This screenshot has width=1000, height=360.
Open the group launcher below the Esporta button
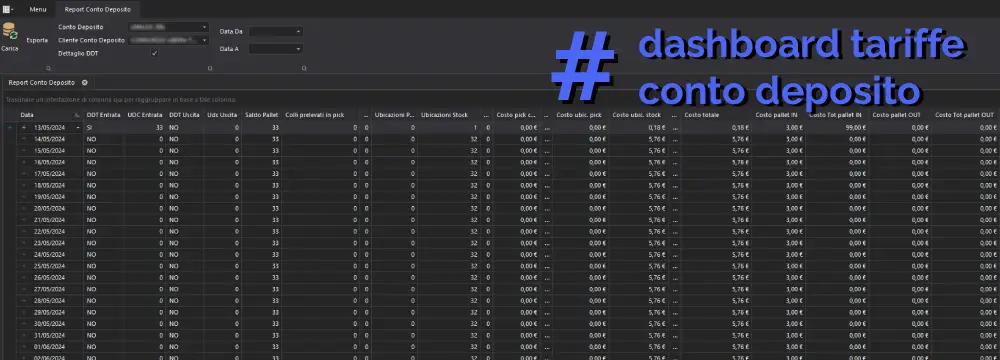click(48, 68)
